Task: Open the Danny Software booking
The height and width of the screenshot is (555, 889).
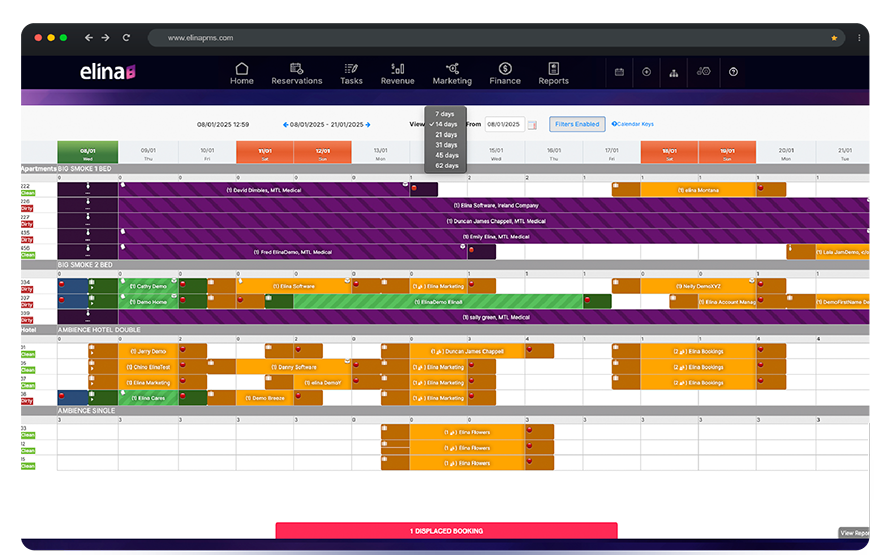Action: 294,367
